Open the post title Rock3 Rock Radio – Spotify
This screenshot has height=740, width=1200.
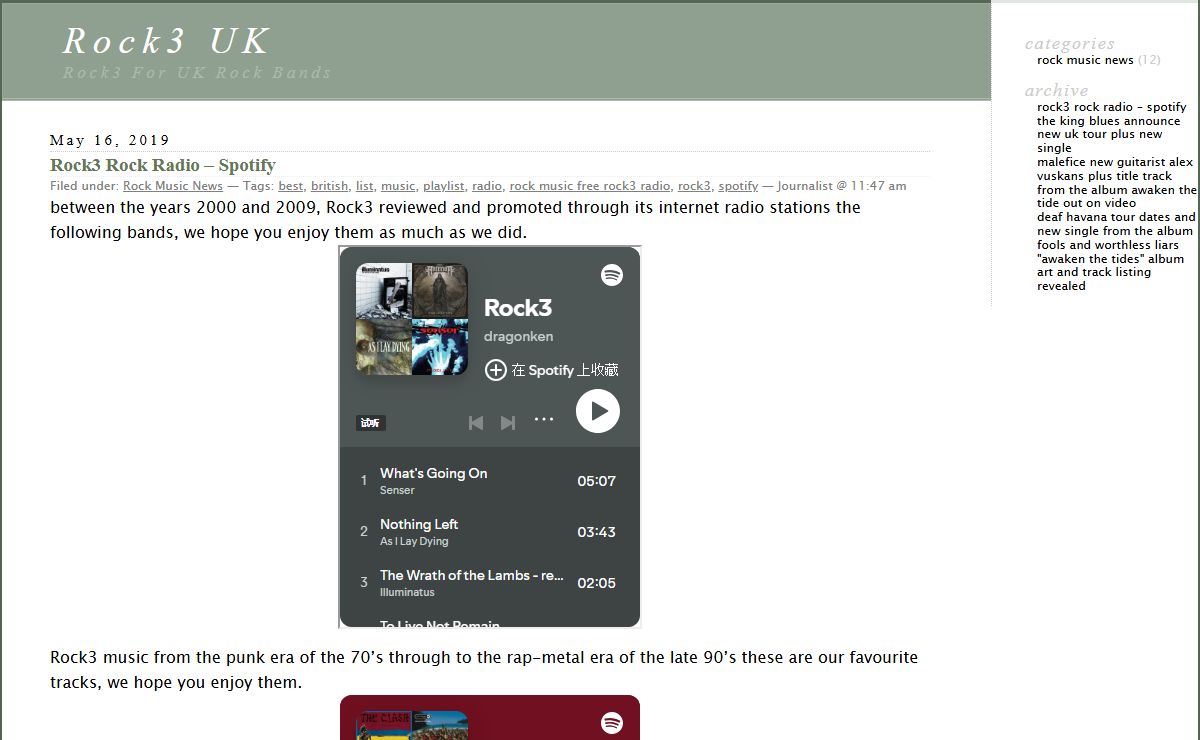click(163, 165)
